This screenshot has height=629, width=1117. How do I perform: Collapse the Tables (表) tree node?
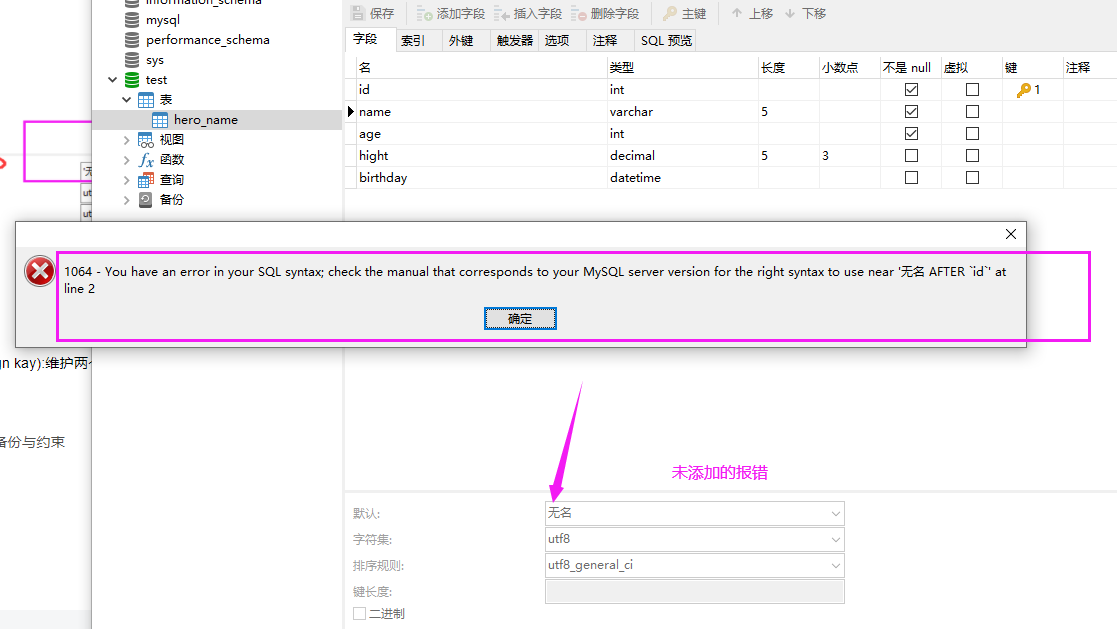(x=127, y=100)
